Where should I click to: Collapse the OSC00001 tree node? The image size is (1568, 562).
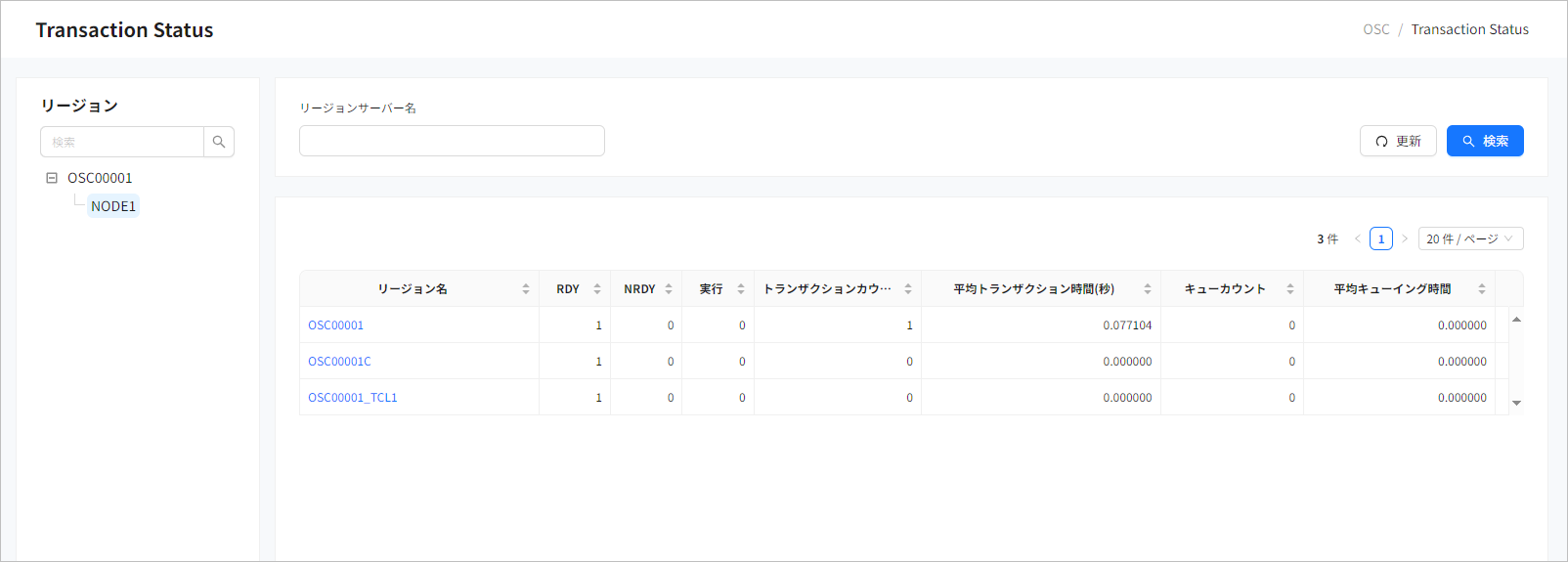tap(52, 178)
